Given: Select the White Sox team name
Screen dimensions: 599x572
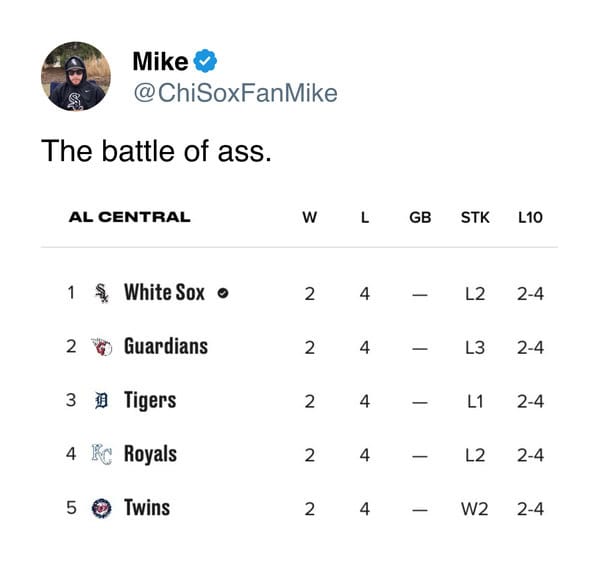Looking at the screenshot, I should [165, 292].
